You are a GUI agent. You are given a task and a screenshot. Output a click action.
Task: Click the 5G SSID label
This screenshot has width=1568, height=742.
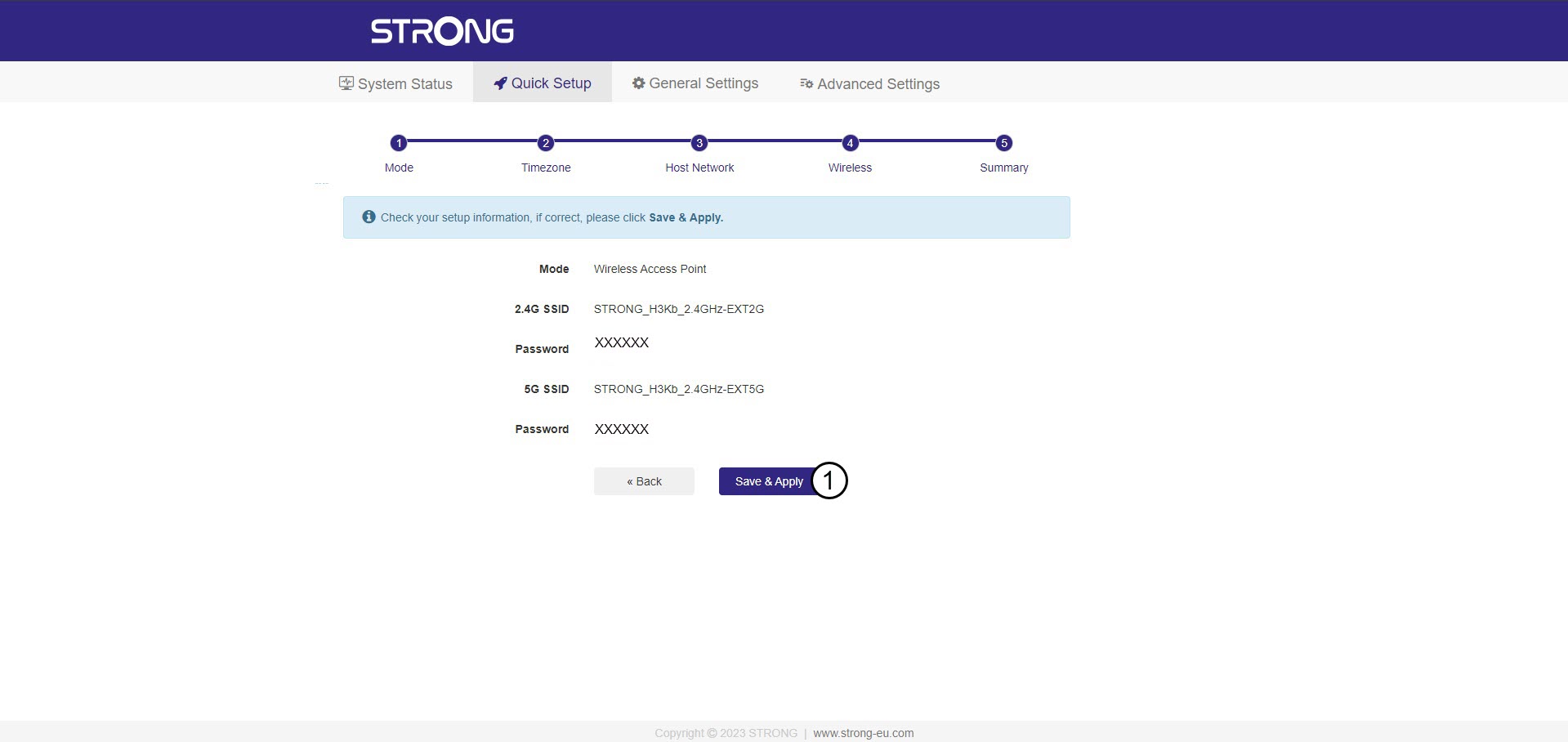click(x=547, y=389)
